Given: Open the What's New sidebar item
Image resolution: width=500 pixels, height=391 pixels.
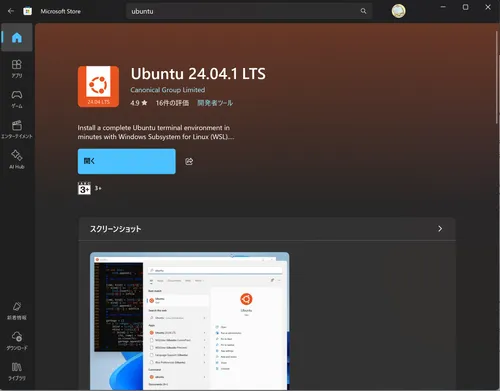Looking at the screenshot, I should 17,311.
